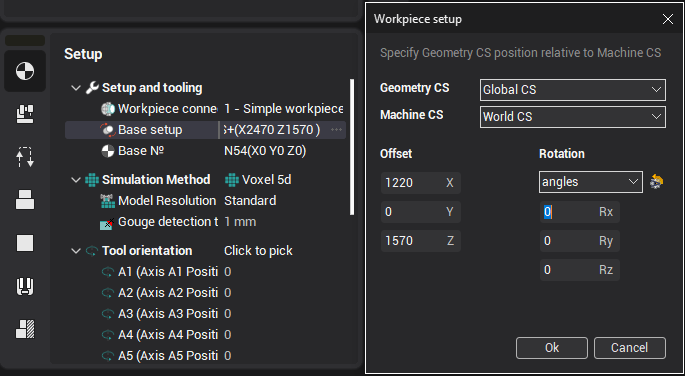Click the Setup panel vertical scrollbar
This screenshot has width=685, height=376.
(x=352, y=147)
